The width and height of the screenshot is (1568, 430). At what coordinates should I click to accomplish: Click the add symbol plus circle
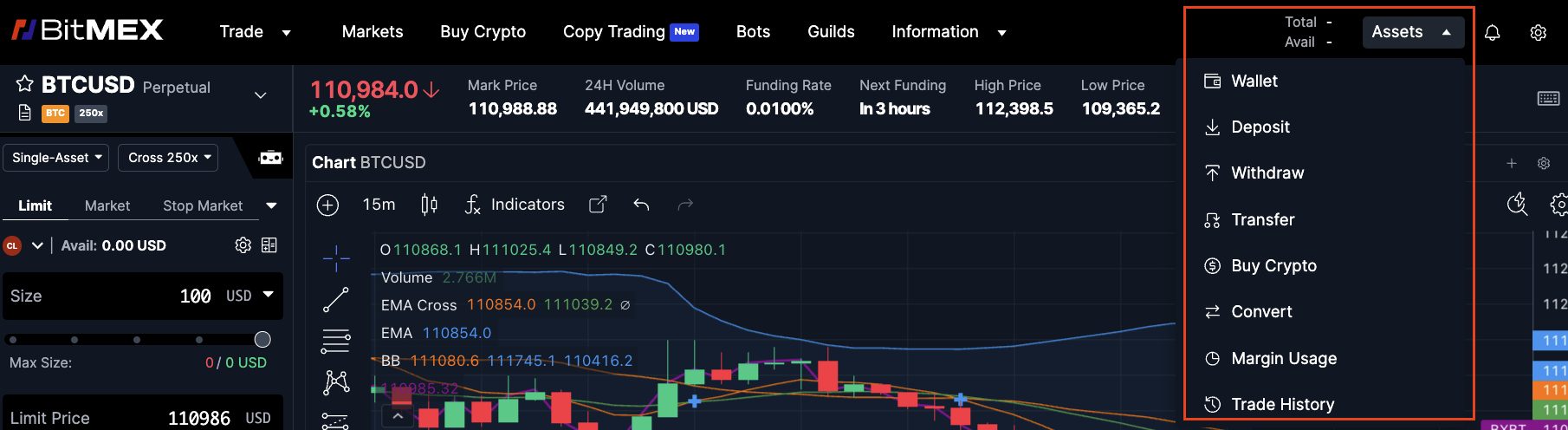pos(327,205)
